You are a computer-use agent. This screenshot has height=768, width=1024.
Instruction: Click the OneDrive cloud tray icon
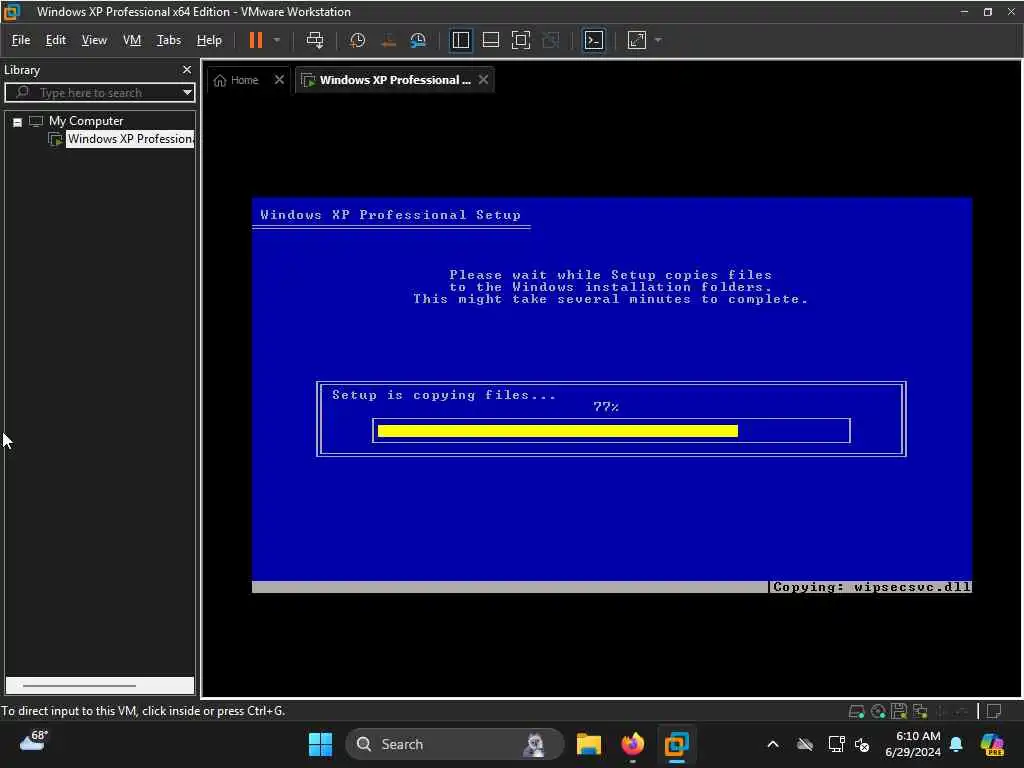[805, 744]
